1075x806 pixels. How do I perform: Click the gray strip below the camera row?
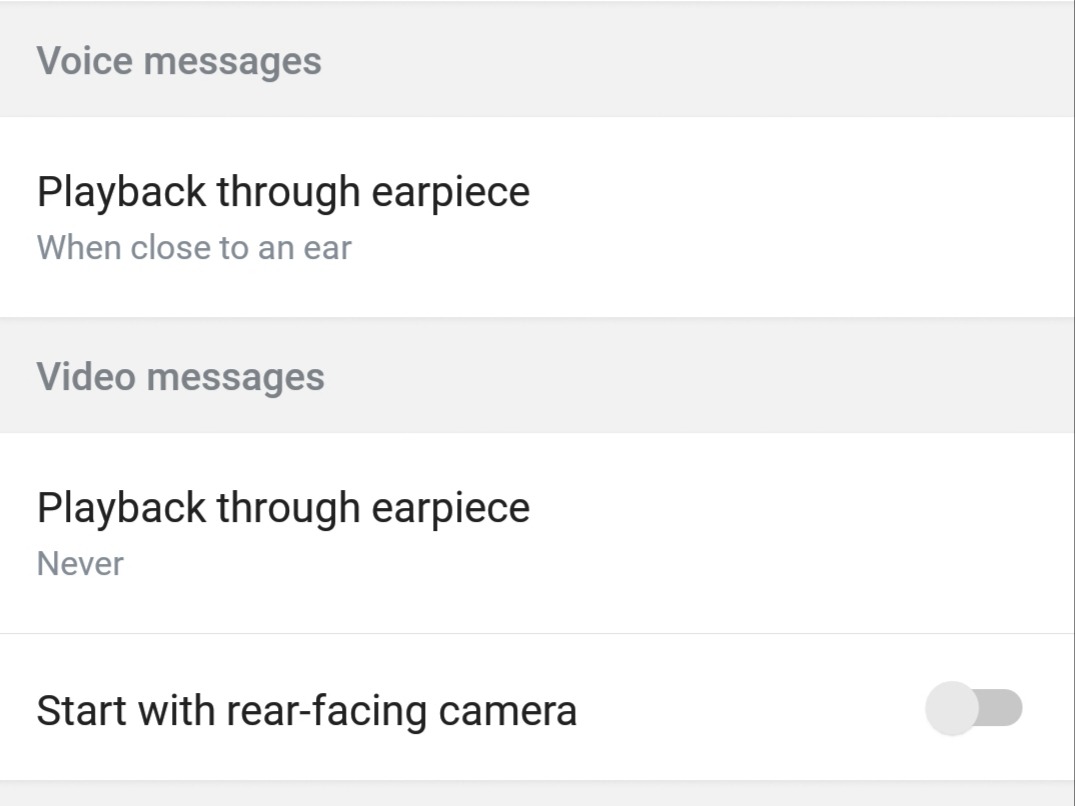click(x=537, y=794)
